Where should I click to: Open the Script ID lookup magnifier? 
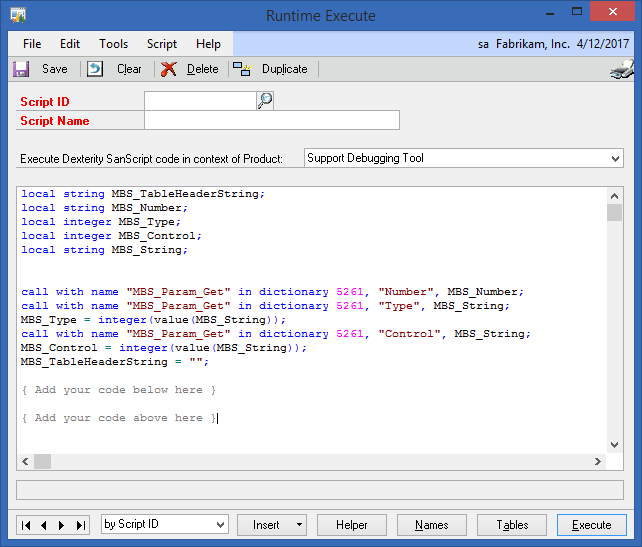tap(265, 100)
